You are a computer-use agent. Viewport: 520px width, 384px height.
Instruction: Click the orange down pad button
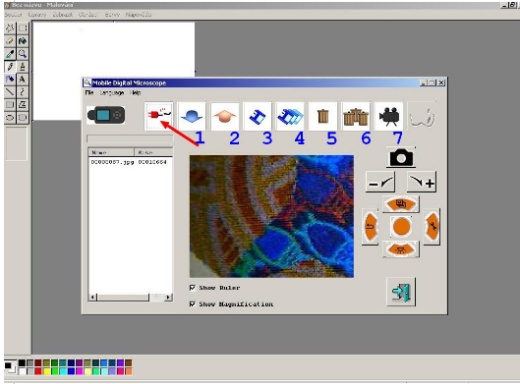pos(401,249)
